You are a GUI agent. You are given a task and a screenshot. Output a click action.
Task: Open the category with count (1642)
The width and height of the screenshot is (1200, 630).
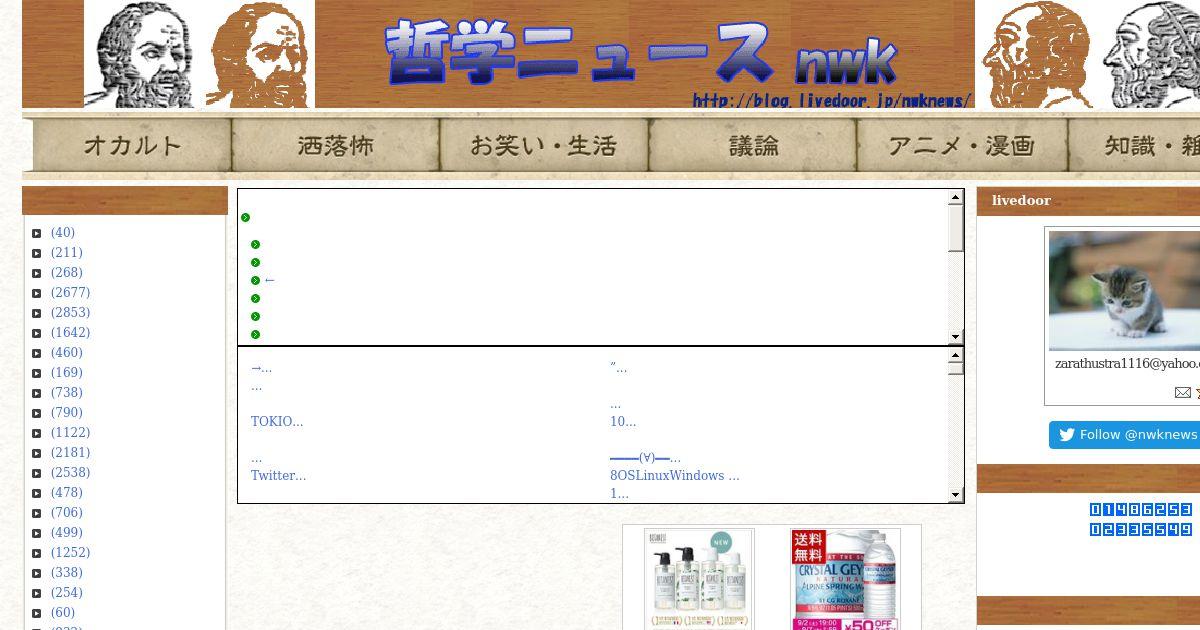[x=71, y=333]
